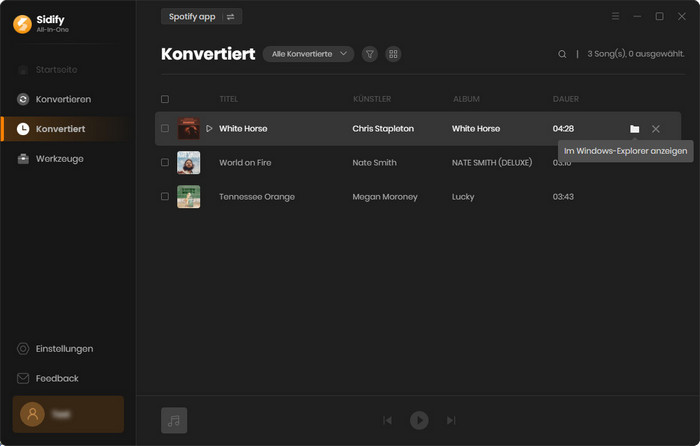Click the swap arrows icon beside Spotify app
This screenshot has height=446, width=700.
click(230, 17)
